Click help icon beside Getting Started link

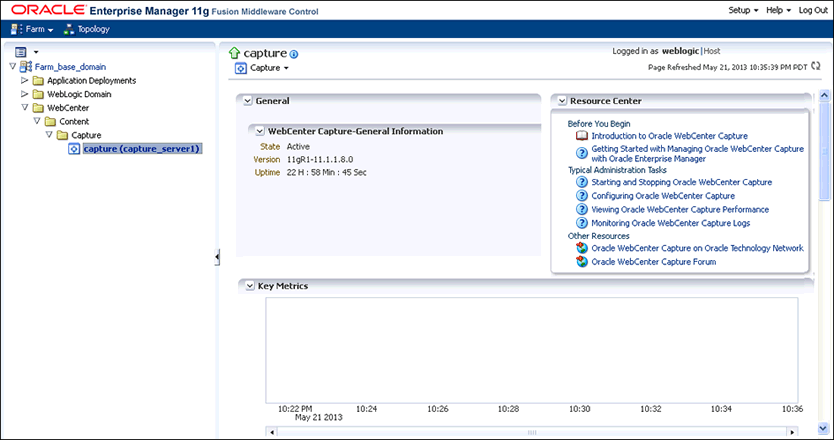[x=582, y=153]
